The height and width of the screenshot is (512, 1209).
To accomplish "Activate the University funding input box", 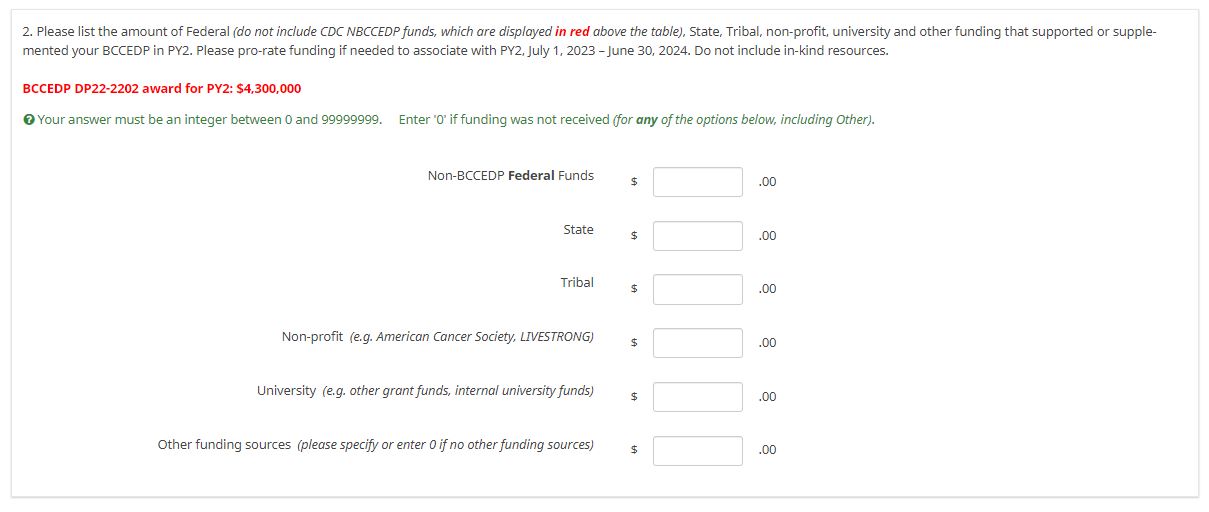I will tap(697, 397).
